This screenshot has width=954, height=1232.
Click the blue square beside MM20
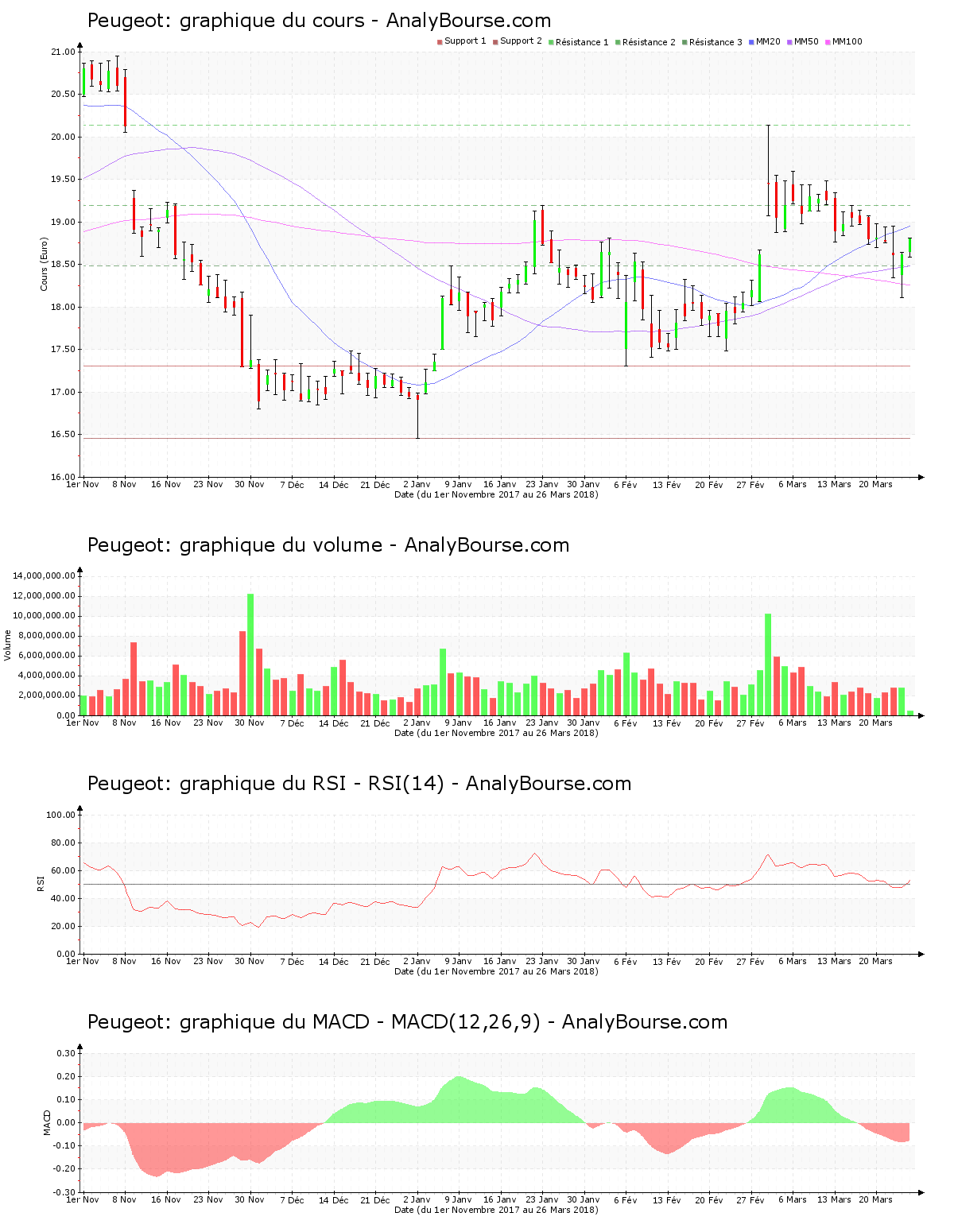[751, 42]
